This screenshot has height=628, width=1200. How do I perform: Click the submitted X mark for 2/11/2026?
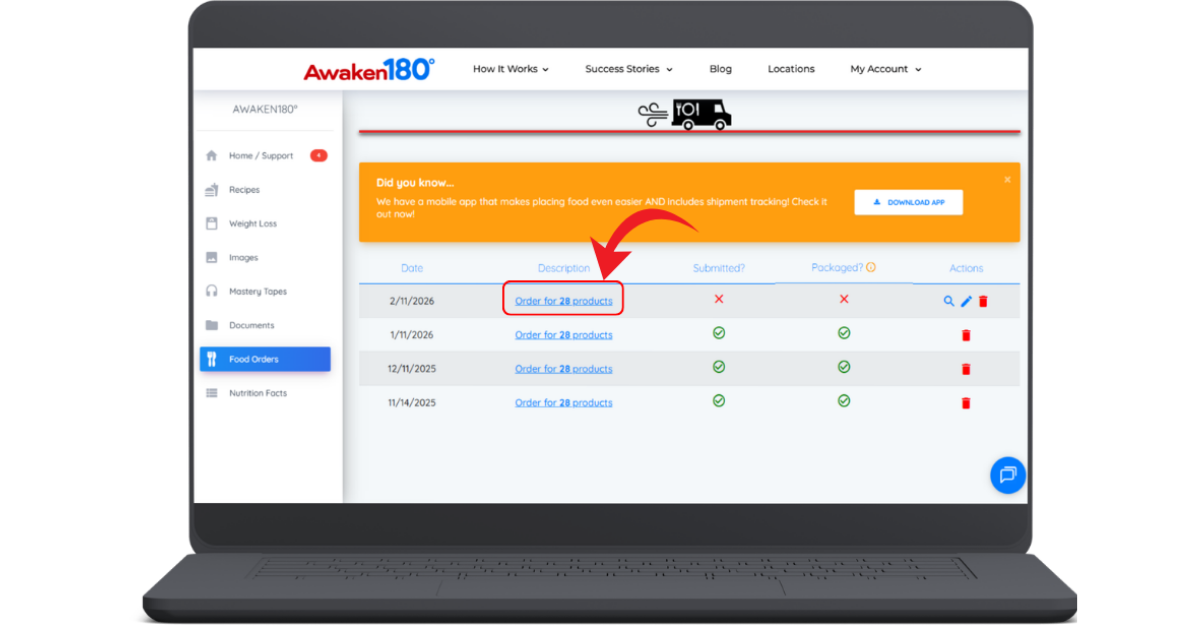click(x=719, y=299)
